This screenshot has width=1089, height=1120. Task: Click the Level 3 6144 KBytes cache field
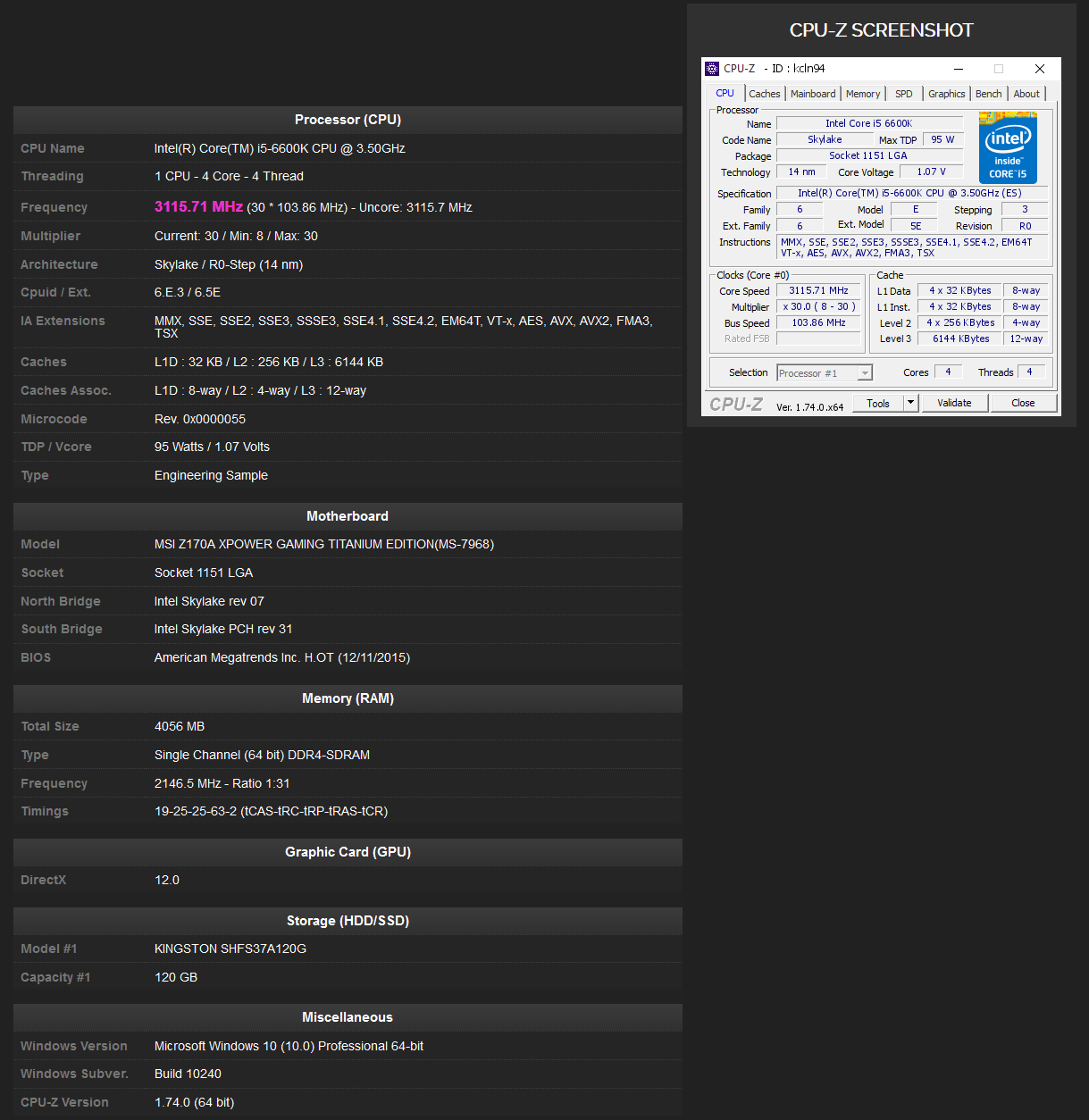point(959,339)
